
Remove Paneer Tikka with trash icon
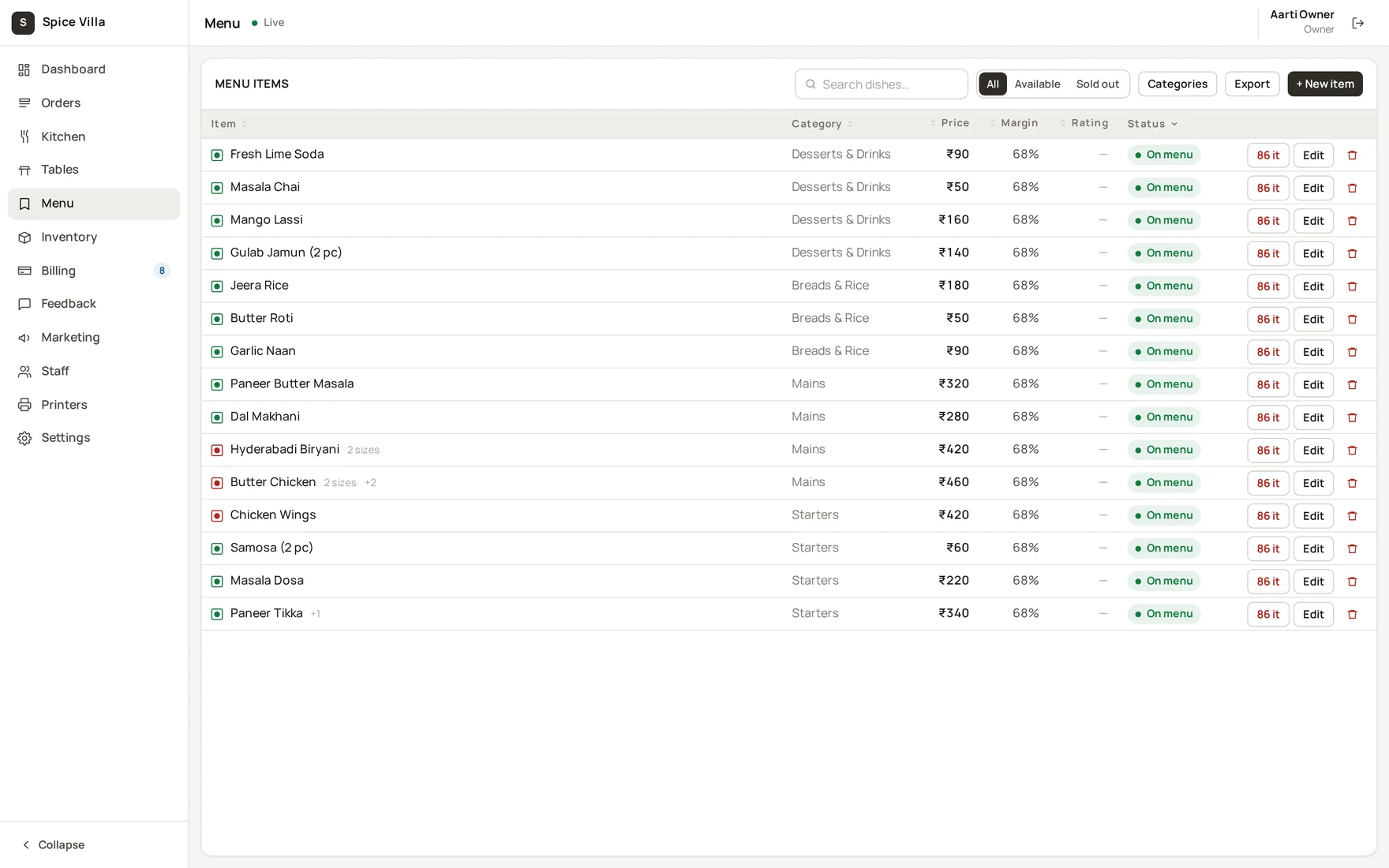point(1352,614)
